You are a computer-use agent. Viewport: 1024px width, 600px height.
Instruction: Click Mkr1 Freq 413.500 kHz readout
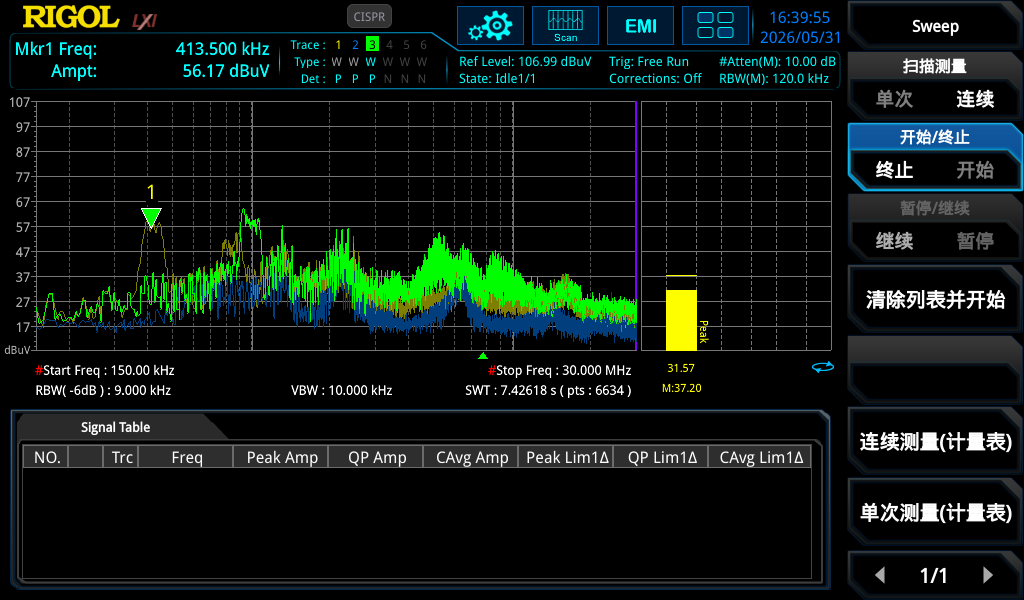(142, 49)
